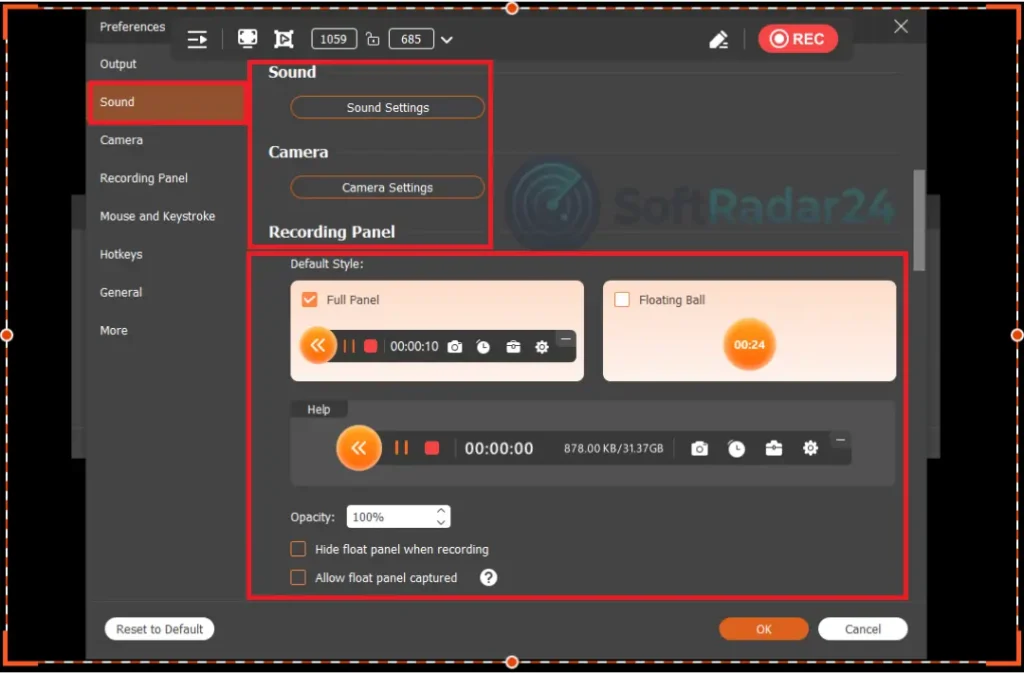Select the full screen capture icon
Screen dimensions: 1024x673
tap(247, 38)
